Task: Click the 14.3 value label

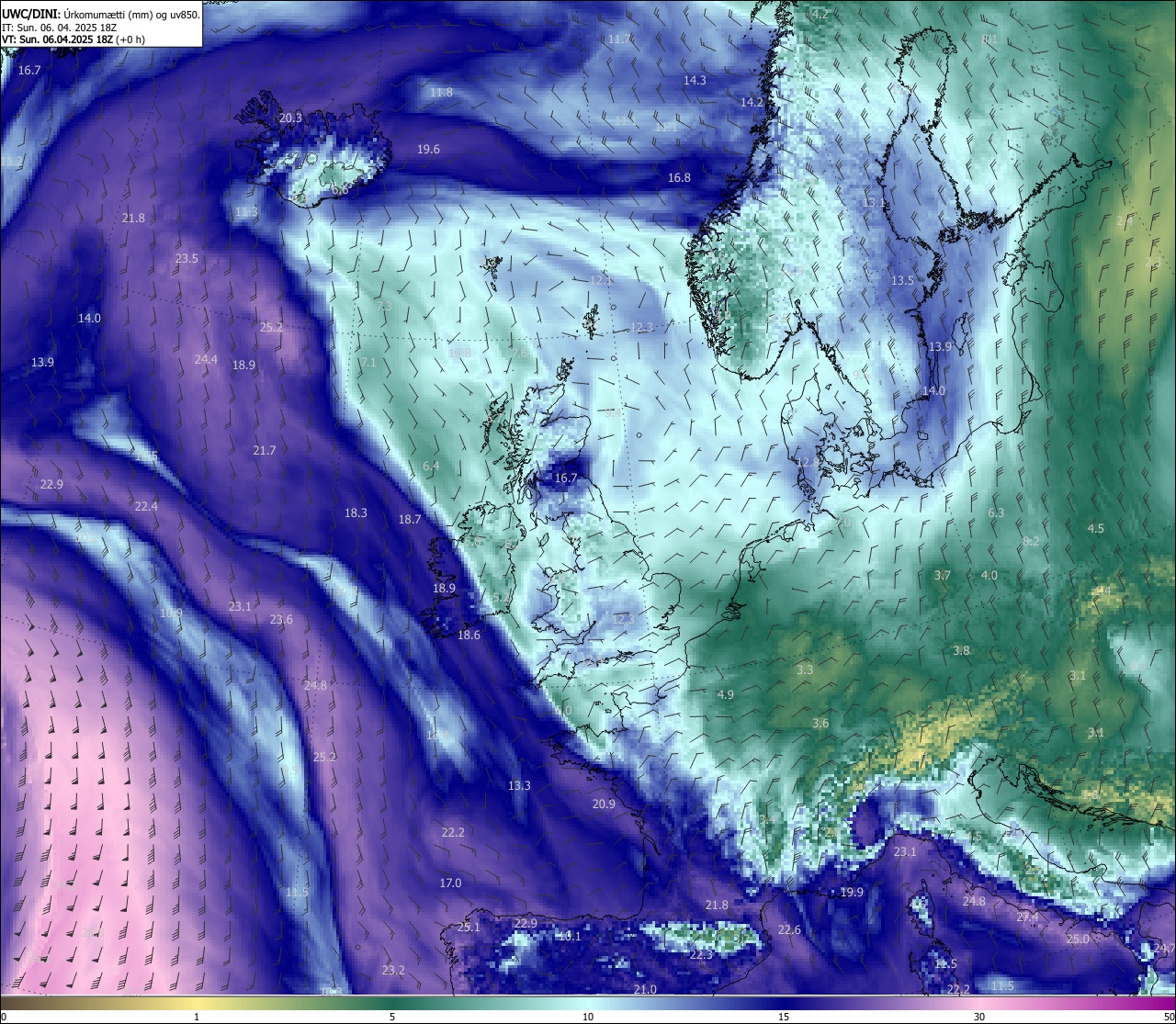Action: [x=695, y=80]
